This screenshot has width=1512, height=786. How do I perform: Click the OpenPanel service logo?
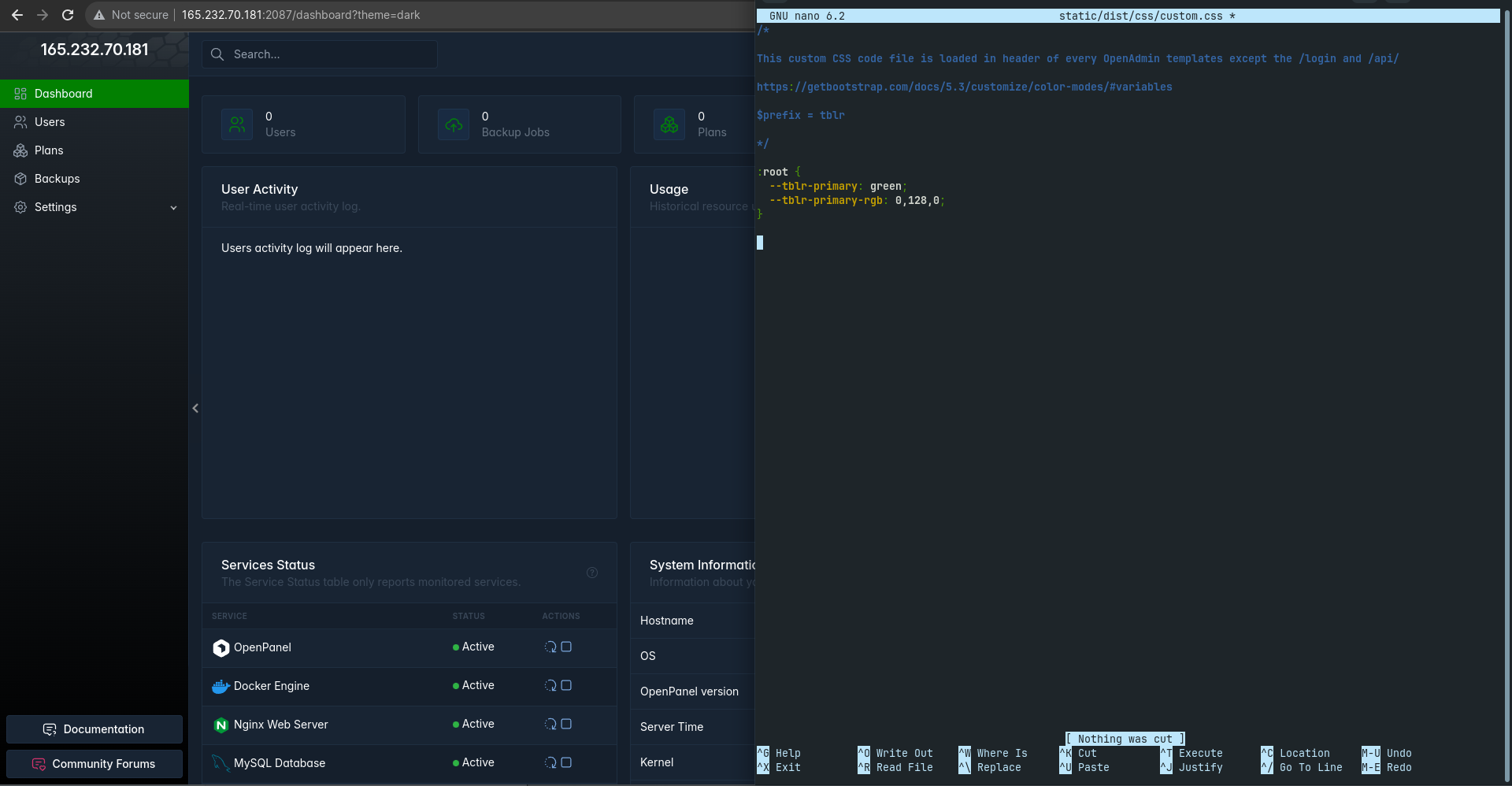point(221,647)
